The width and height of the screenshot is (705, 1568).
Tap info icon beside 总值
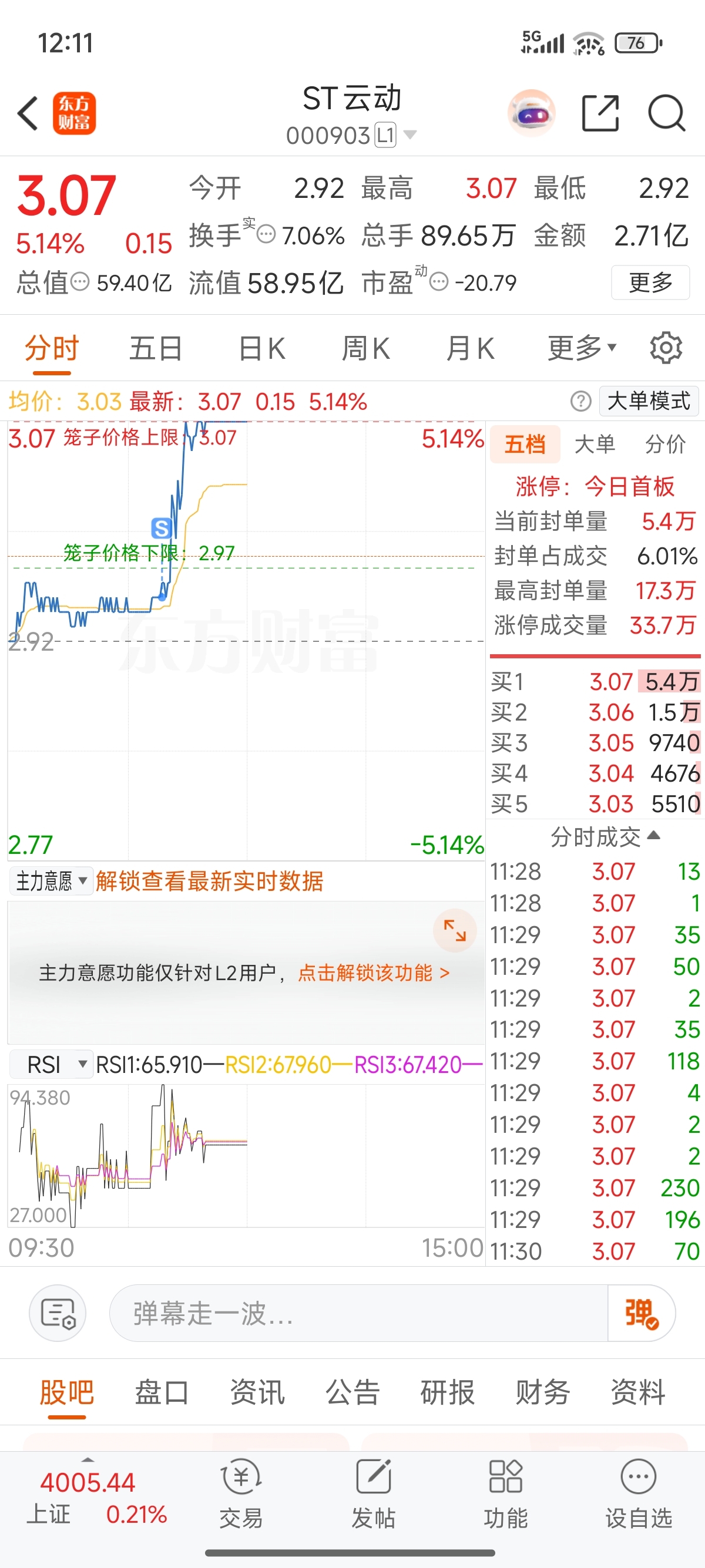point(80,282)
